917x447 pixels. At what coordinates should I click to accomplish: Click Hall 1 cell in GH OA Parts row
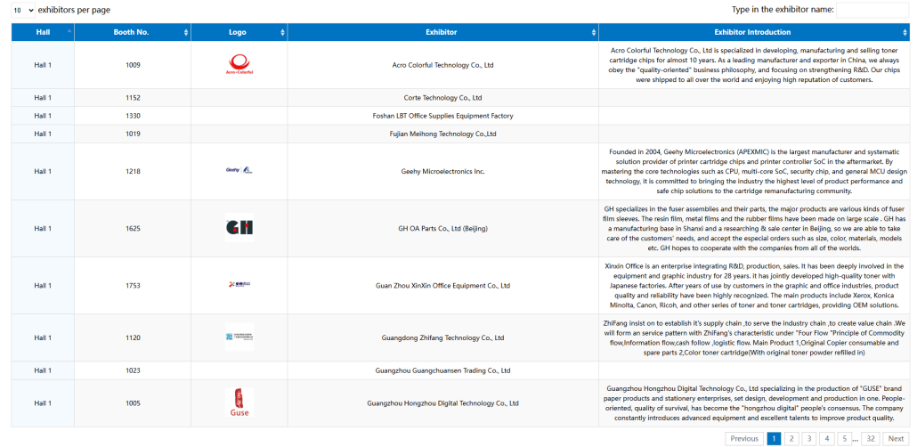[43, 228]
